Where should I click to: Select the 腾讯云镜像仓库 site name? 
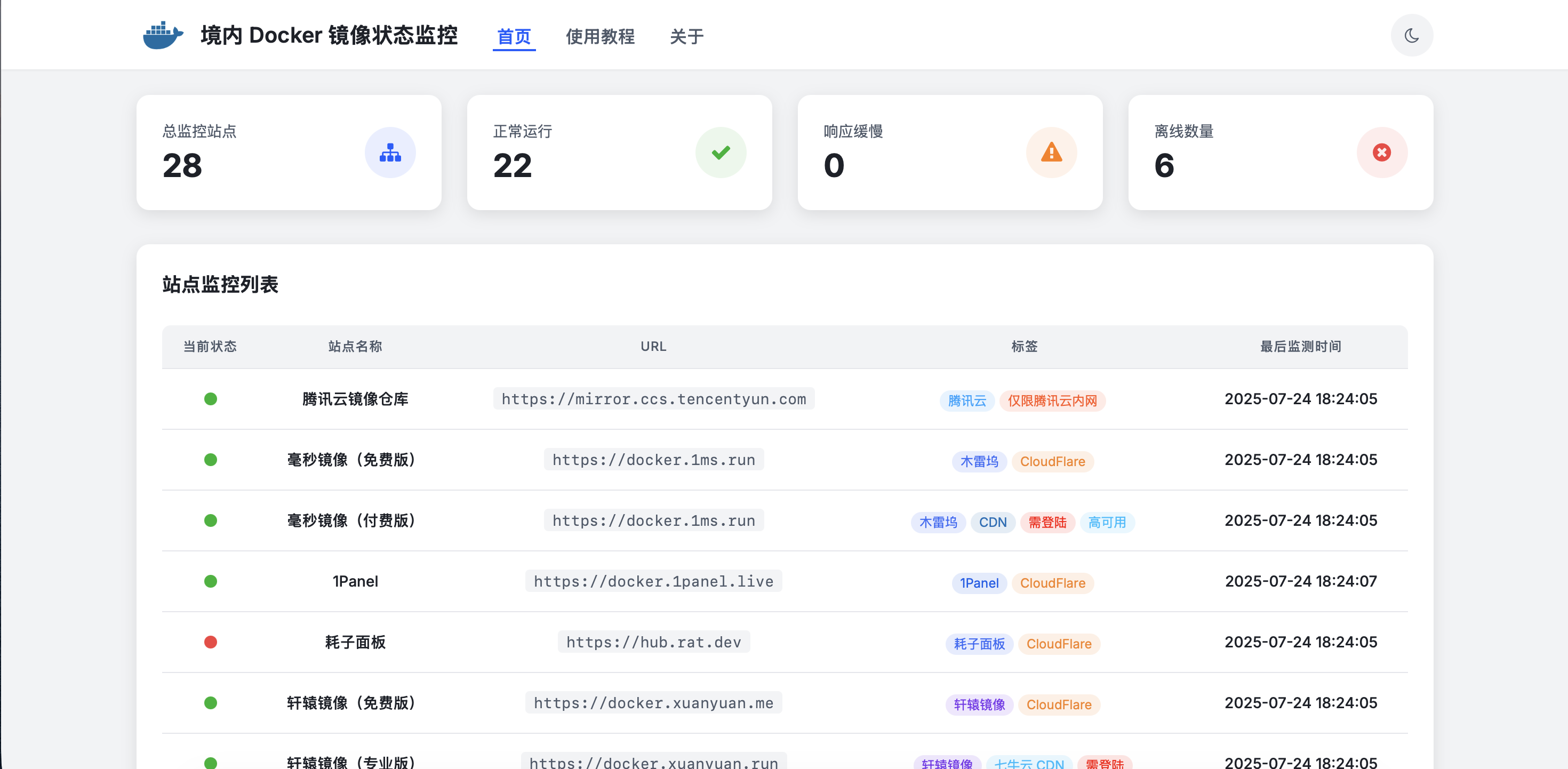point(355,399)
